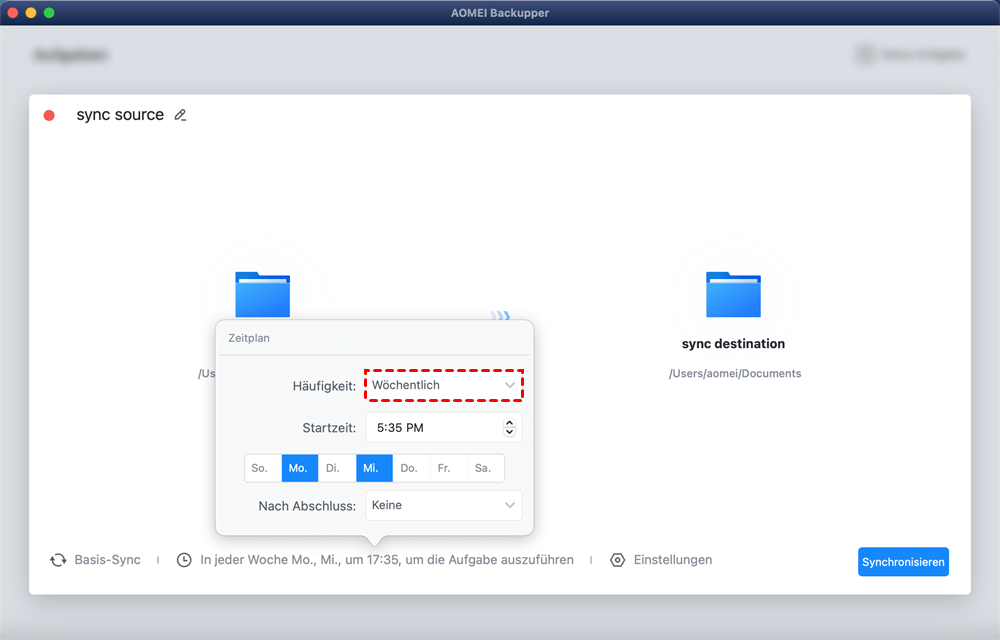Increase the Startzeit with the up arrow
This screenshot has width=1000, height=640.
[x=509, y=423]
